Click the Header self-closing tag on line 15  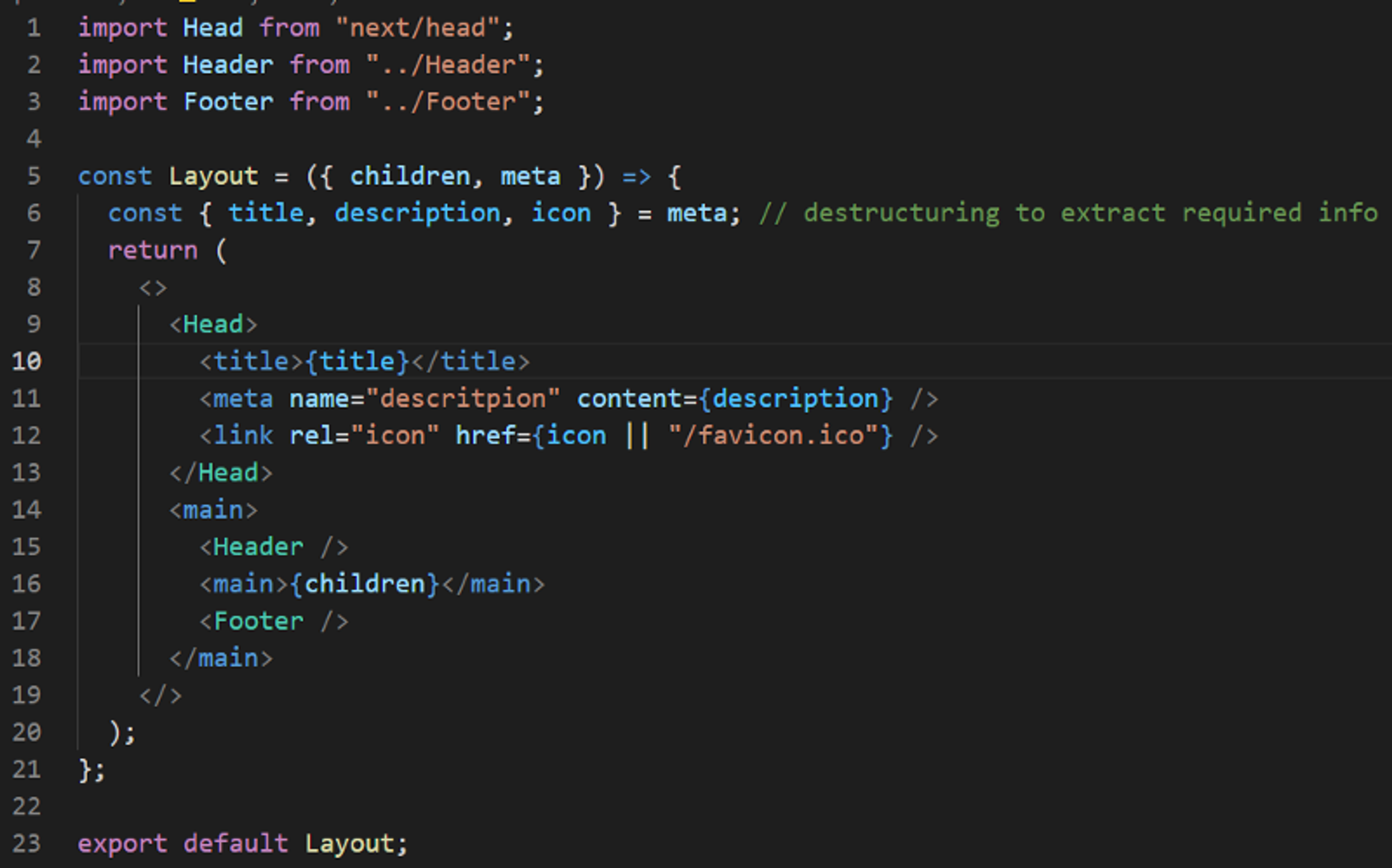[x=275, y=546]
